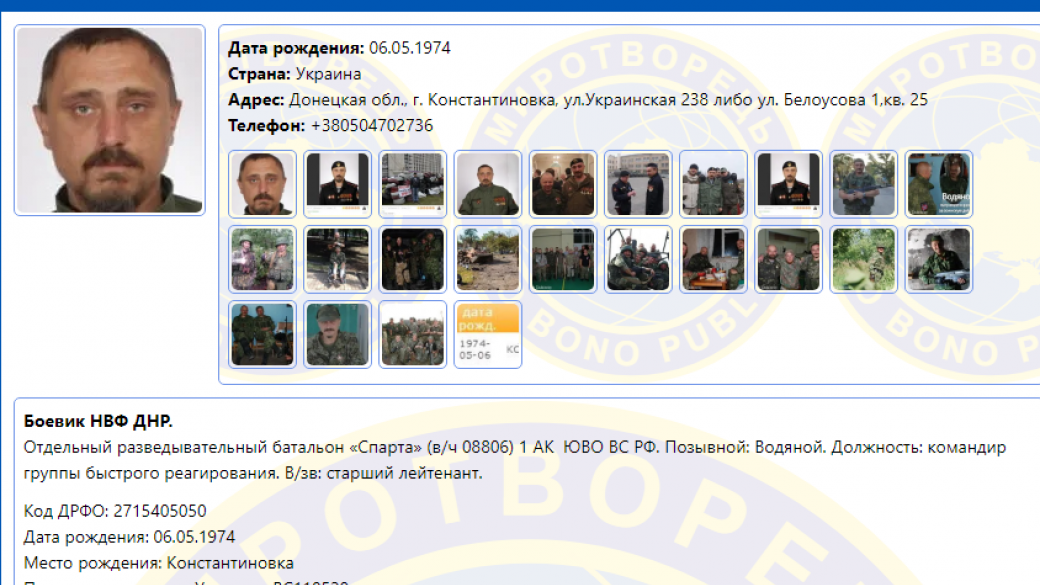Open the group lined up in hall thumbnail
This screenshot has height=585, width=1040.
pos(563,259)
